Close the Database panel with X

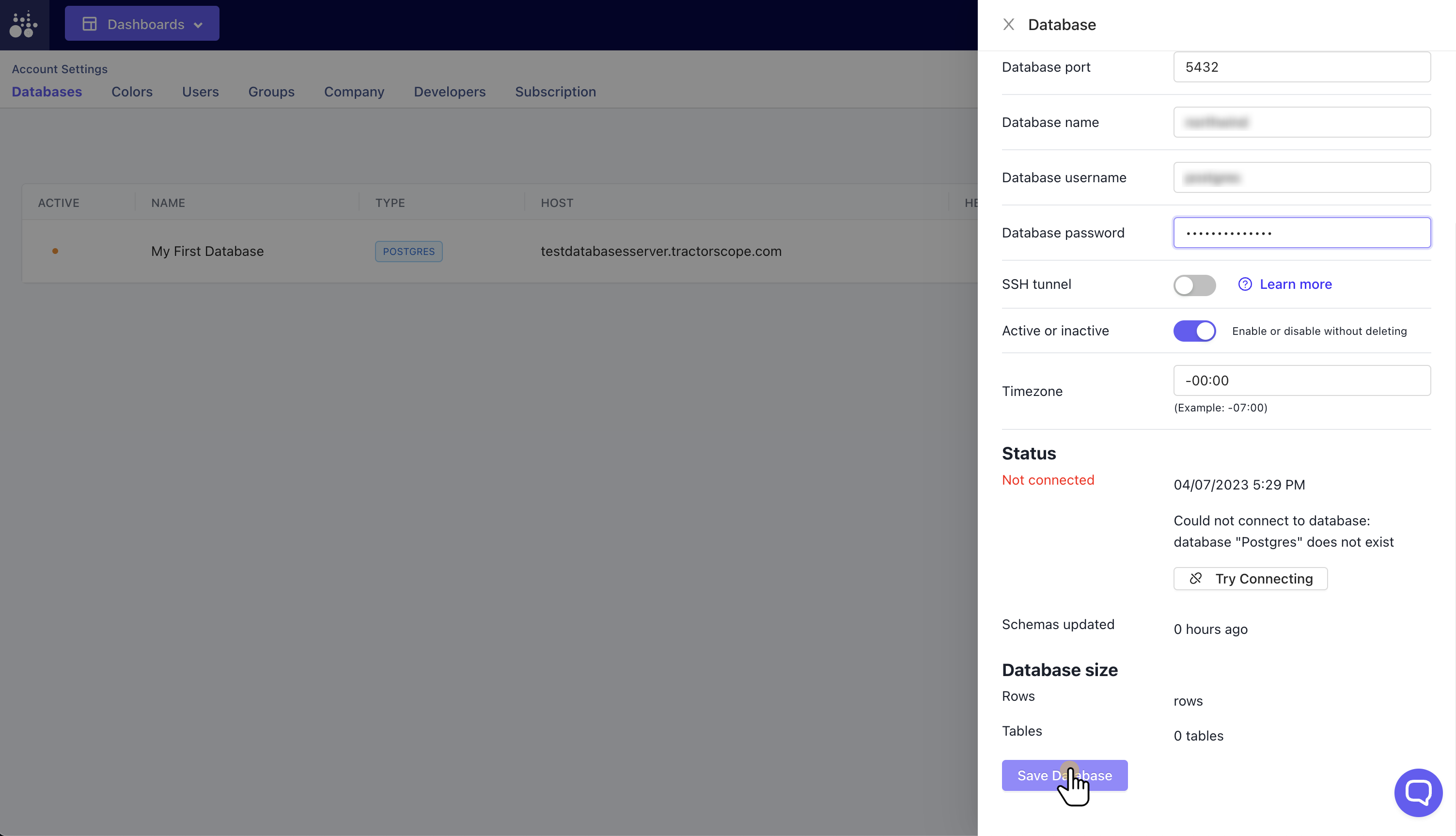[x=1008, y=25]
